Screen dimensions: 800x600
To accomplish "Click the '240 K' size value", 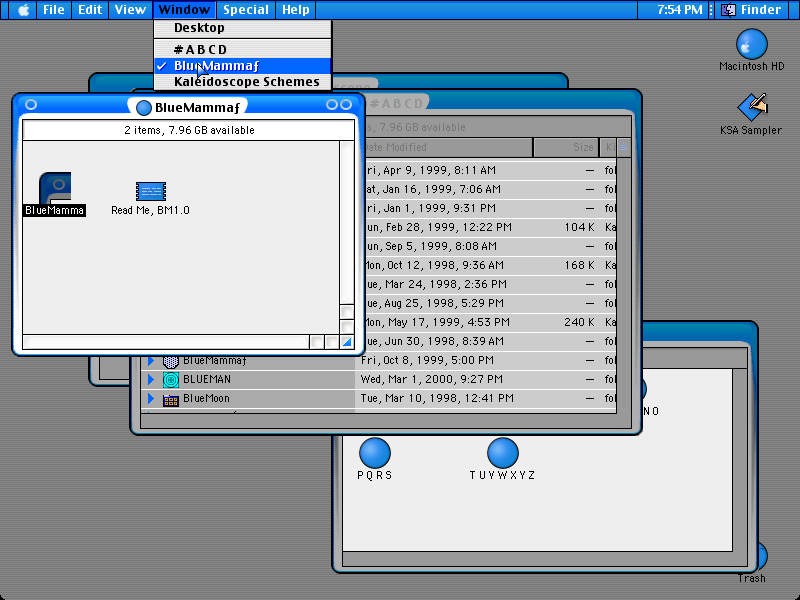I will 580,322.
